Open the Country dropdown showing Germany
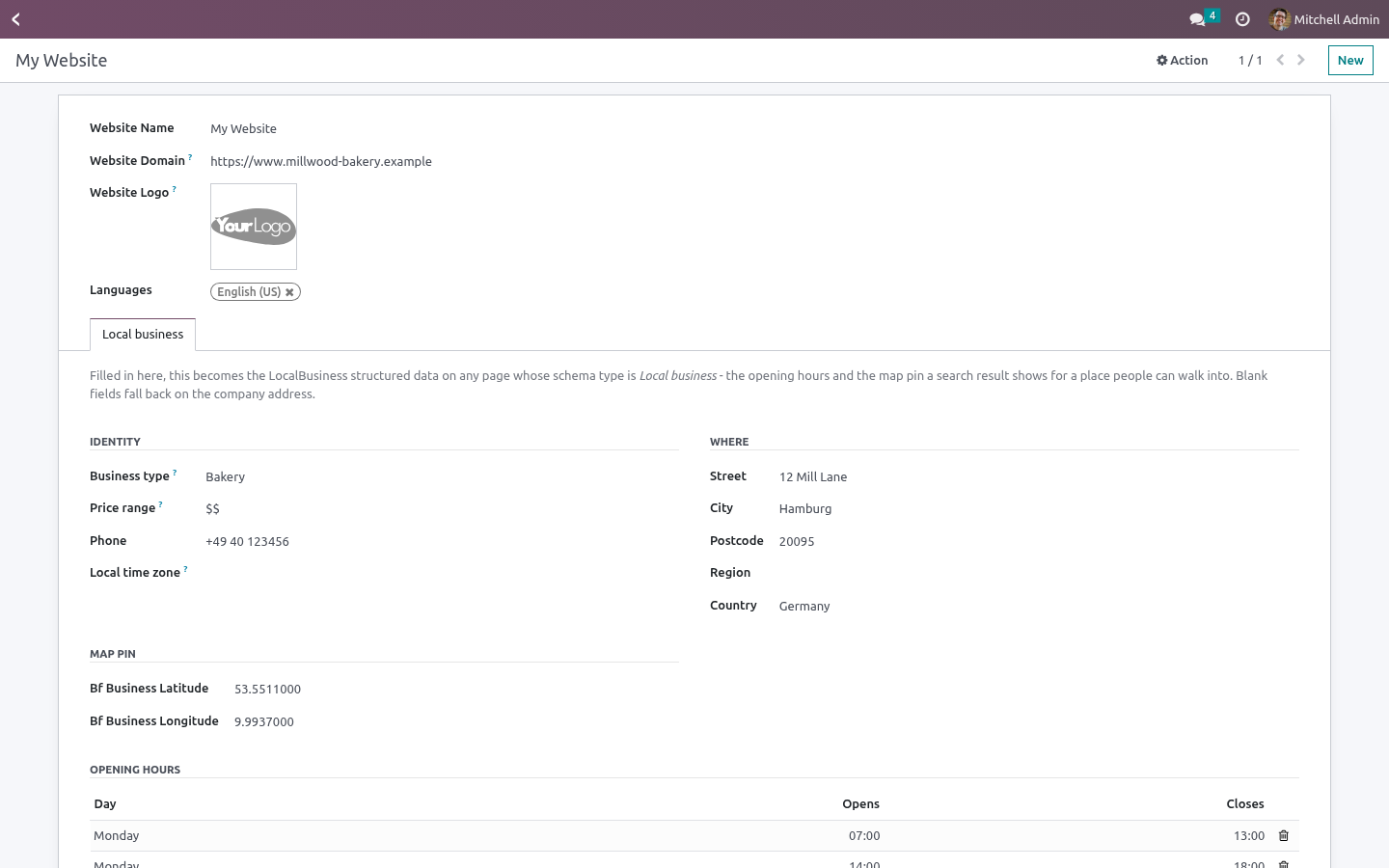This screenshot has height=868, width=1389. (1039, 606)
